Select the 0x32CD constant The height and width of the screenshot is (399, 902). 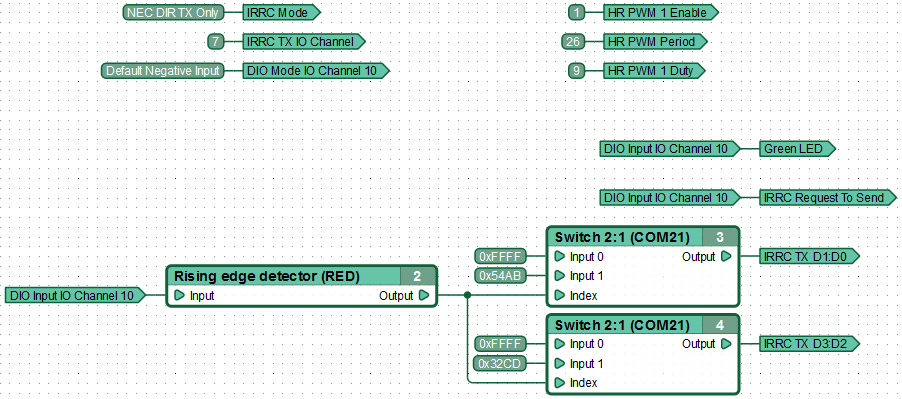[500, 363]
